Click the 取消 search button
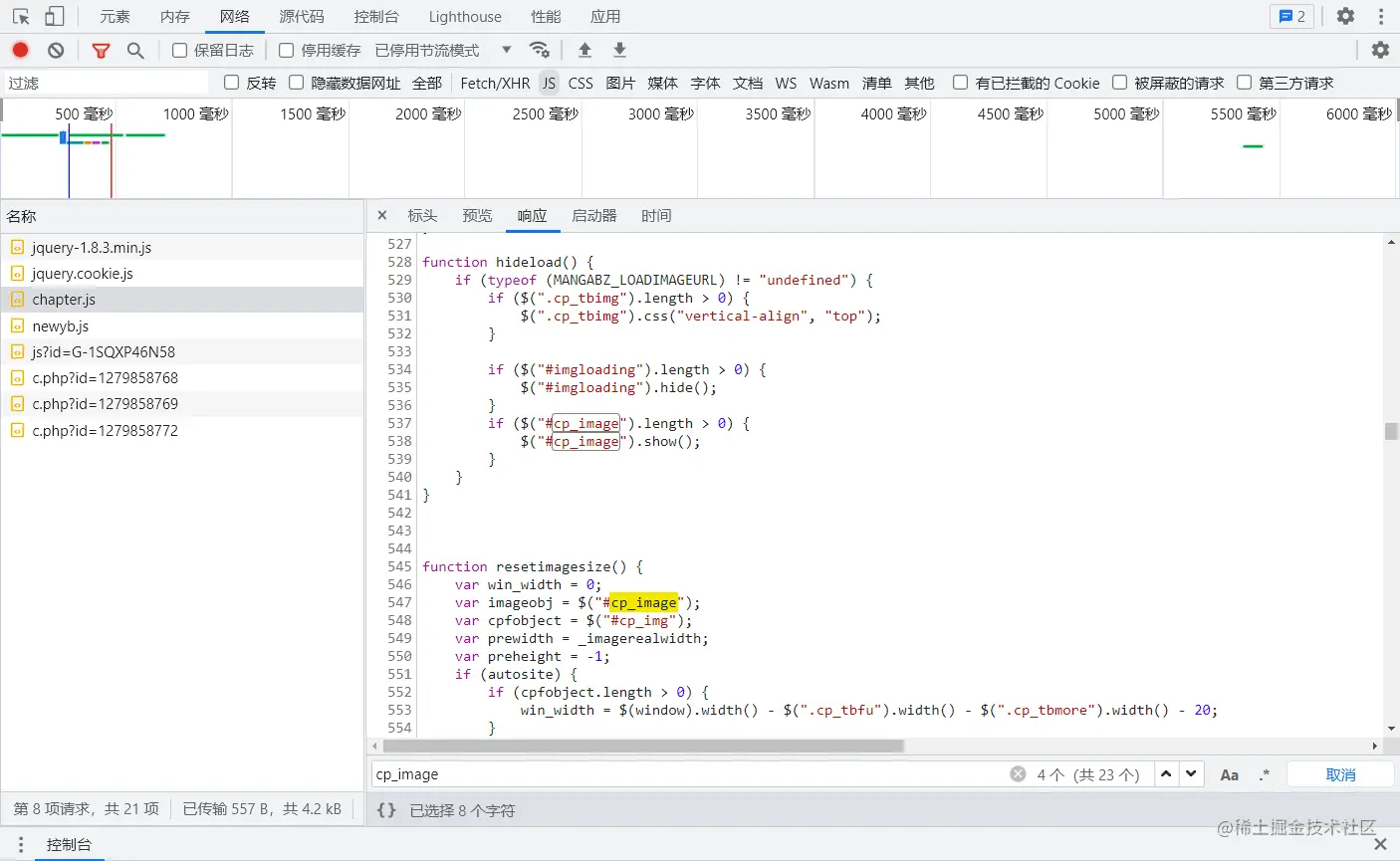This screenshot has width=1400, height=861. (1340, 774)
